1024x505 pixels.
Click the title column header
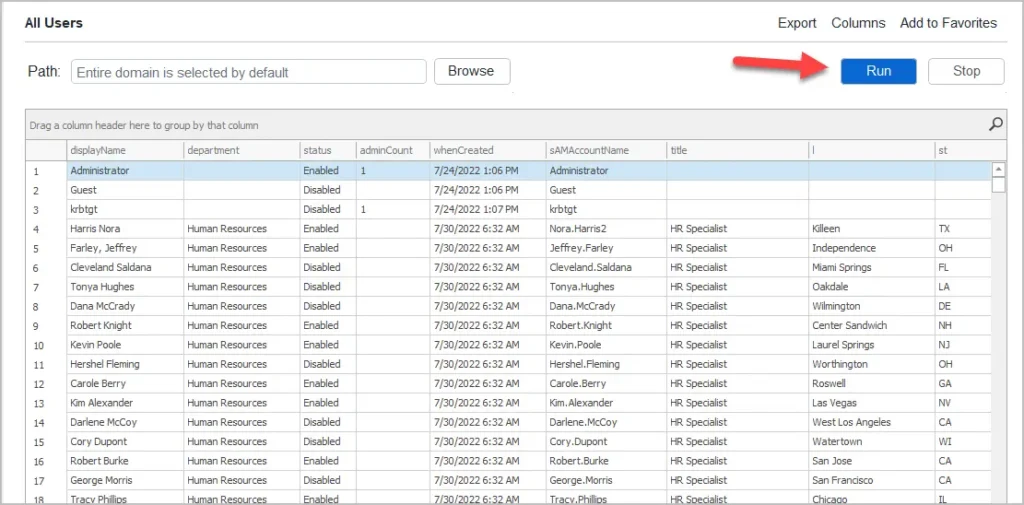pos(737,150)
